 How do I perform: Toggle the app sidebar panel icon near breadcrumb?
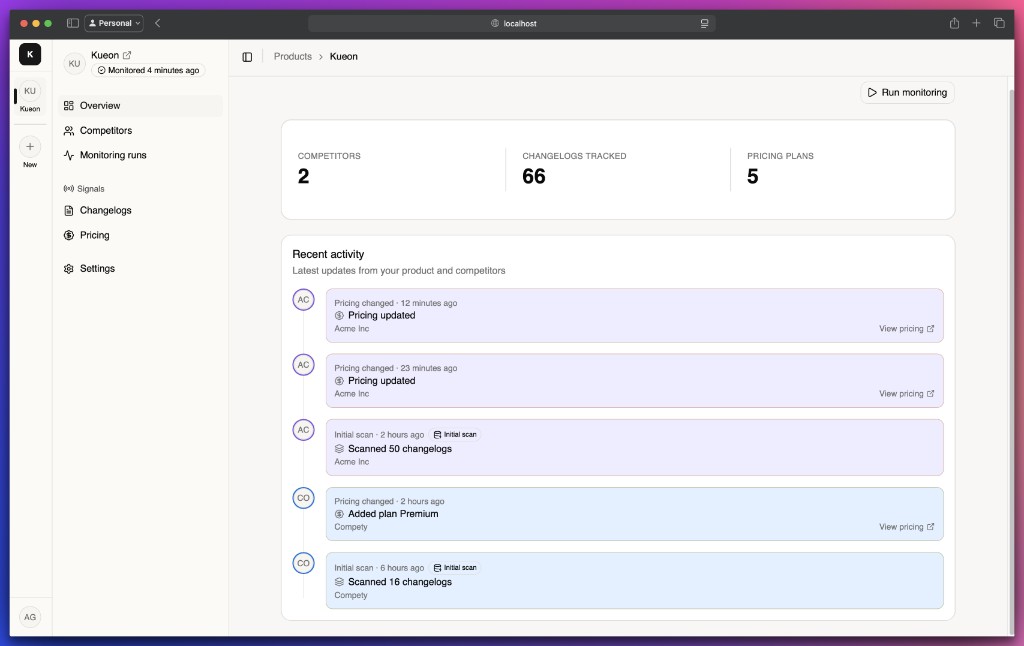coord(247,57)
